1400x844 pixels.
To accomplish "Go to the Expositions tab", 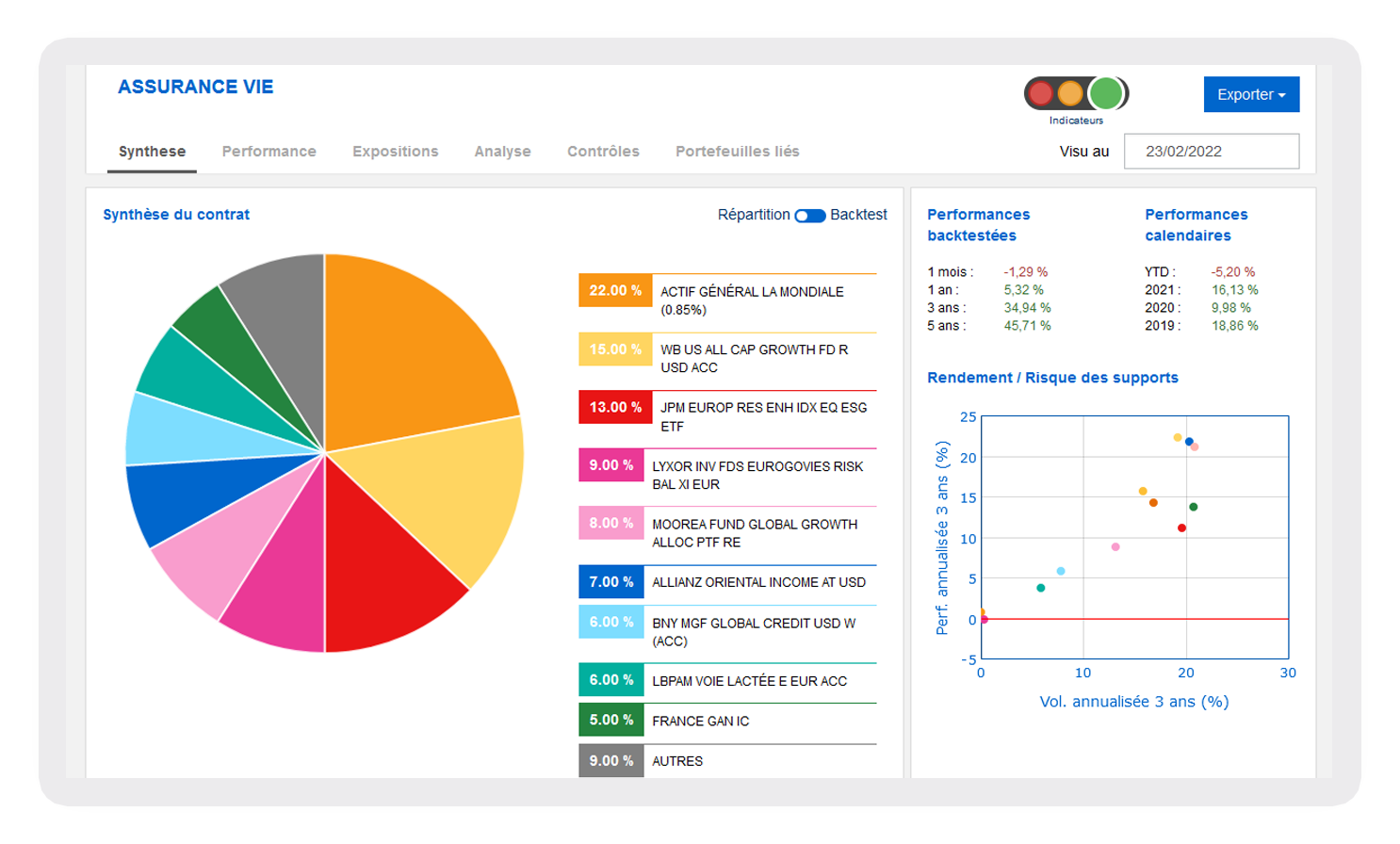I will (x=396, y=152).
